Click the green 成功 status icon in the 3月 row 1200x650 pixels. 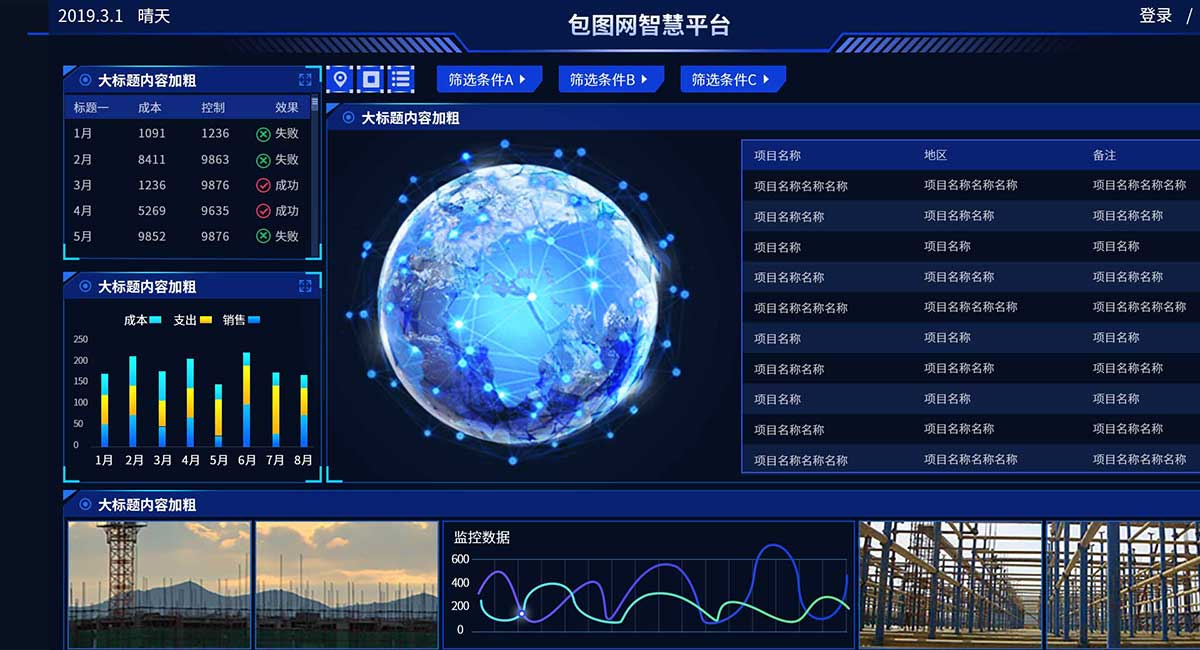click(263, 184)
